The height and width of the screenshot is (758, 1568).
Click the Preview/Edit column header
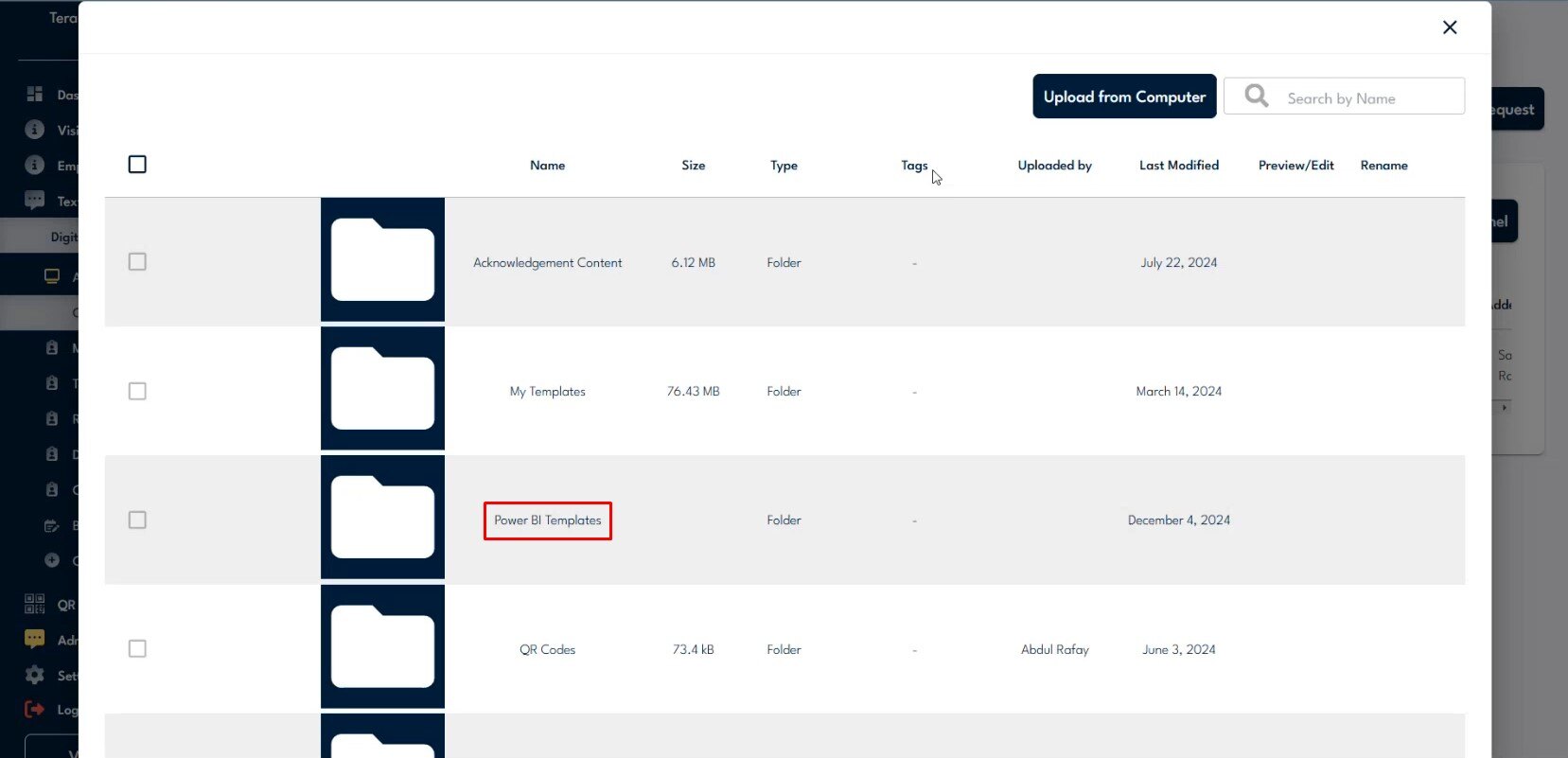[1296, 166]
